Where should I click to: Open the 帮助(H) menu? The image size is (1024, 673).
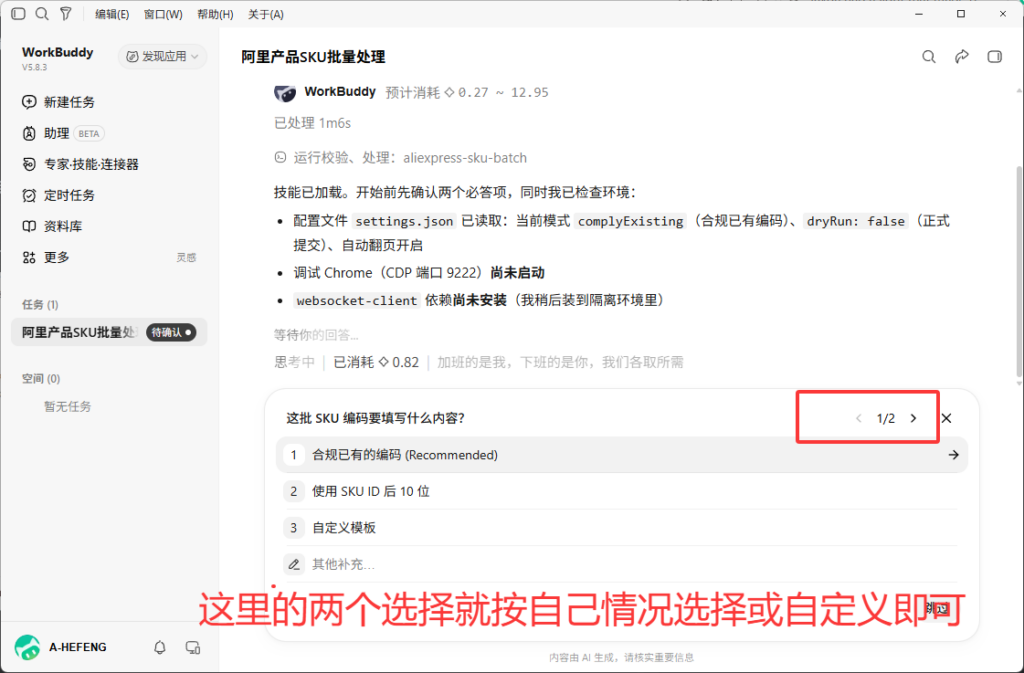pos(215,14)
